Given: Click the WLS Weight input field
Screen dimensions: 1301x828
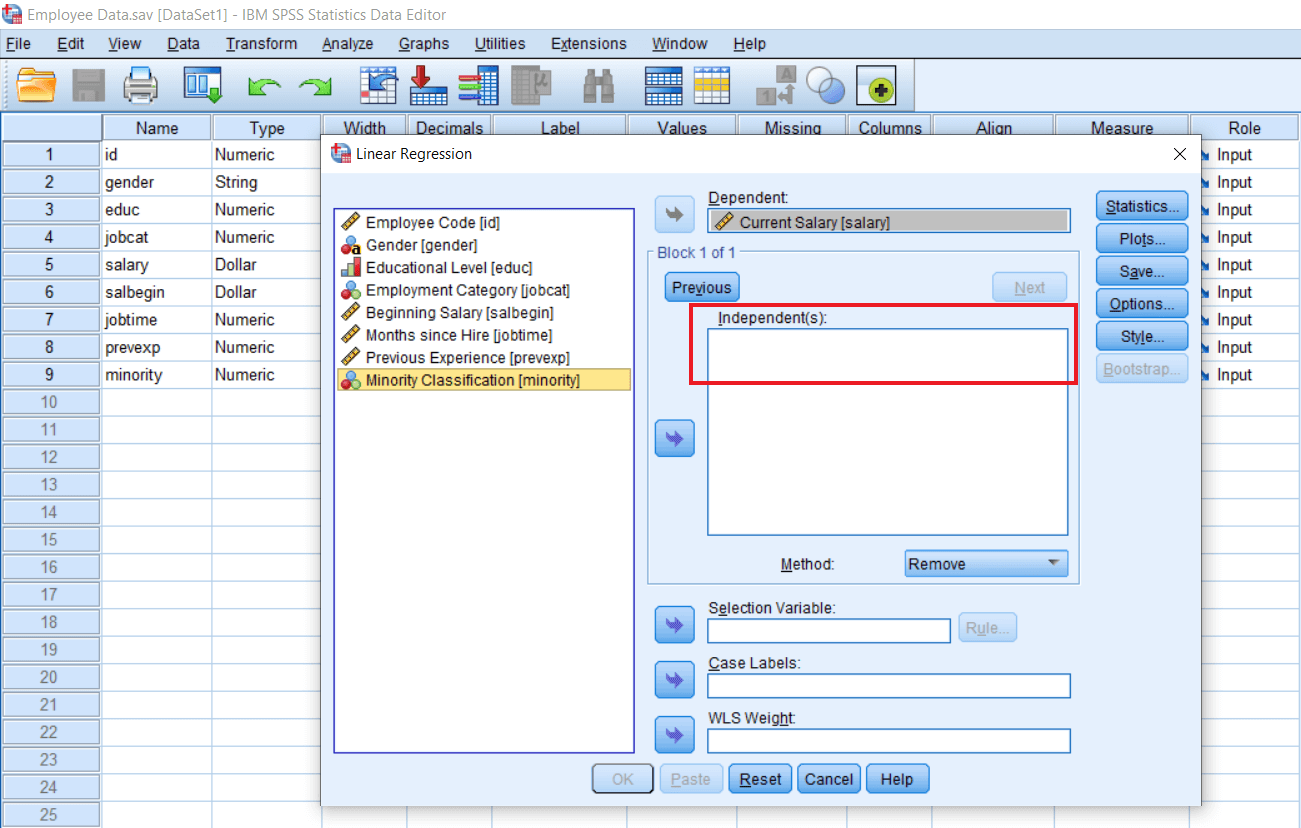Looking at the screenshot, I should (x=888, y=741).
